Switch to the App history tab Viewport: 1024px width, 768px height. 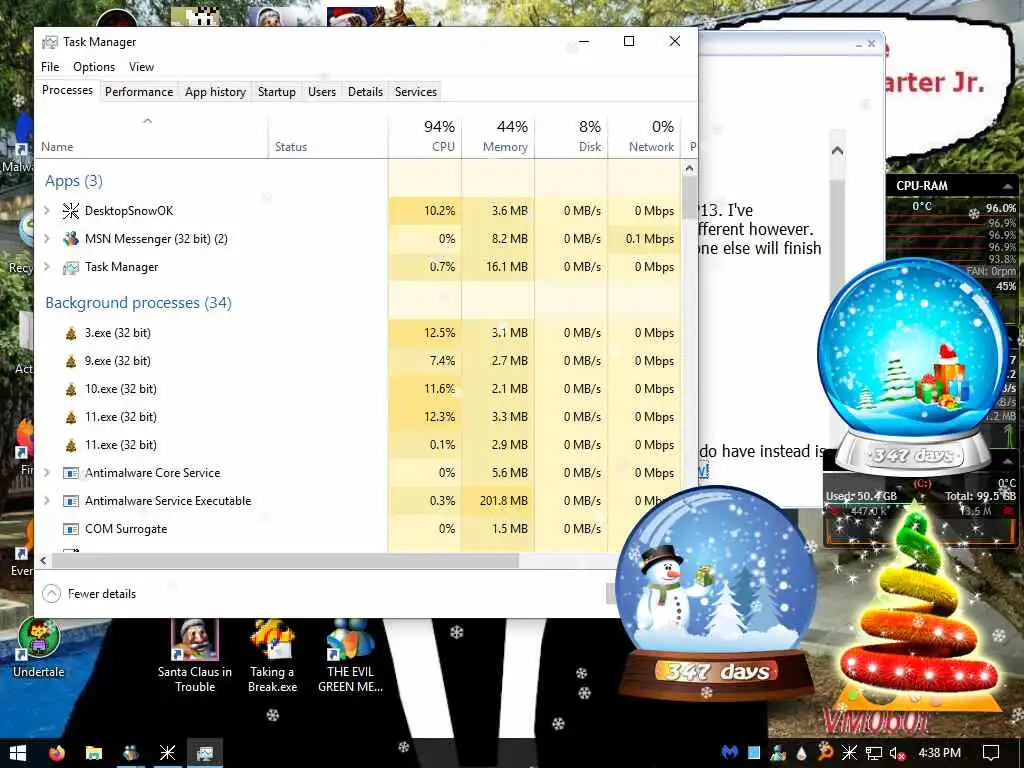[215, 92]
